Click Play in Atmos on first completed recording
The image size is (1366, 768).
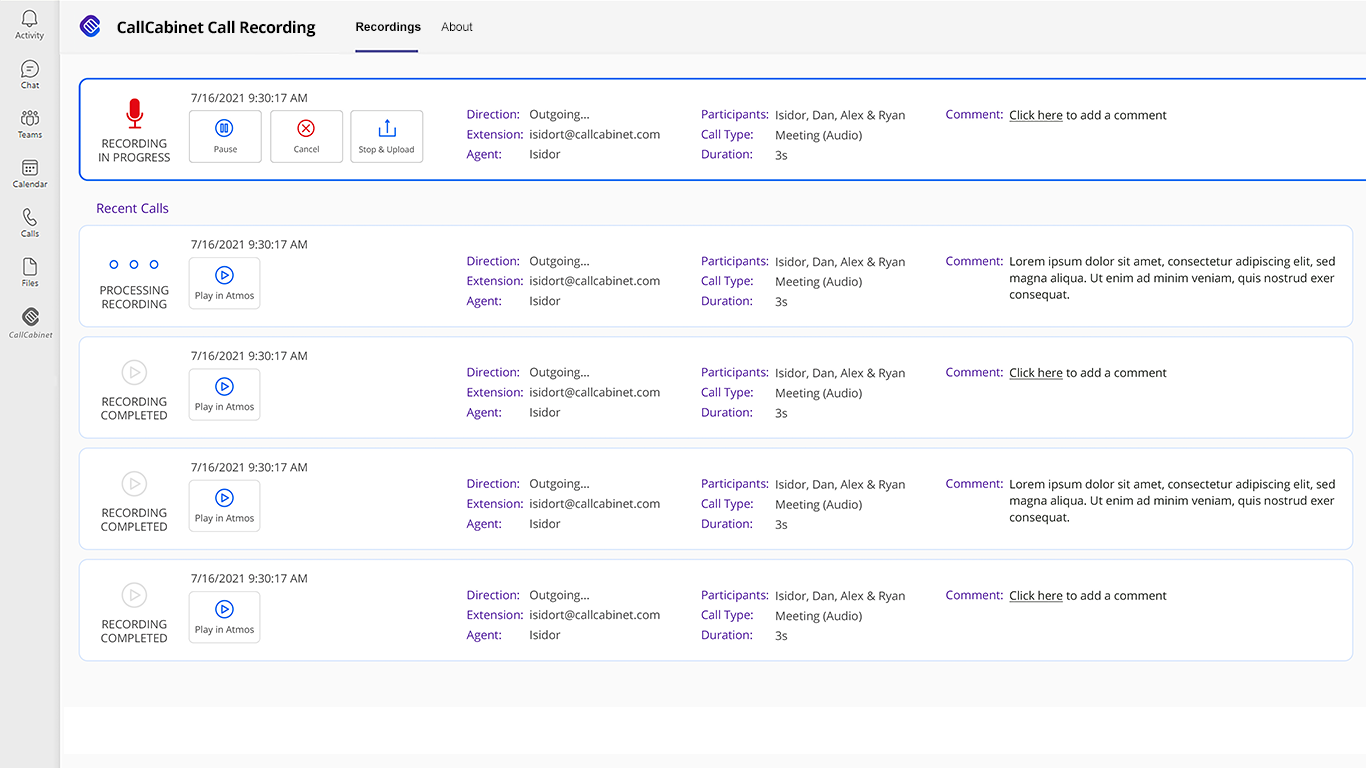coord(224,394)
